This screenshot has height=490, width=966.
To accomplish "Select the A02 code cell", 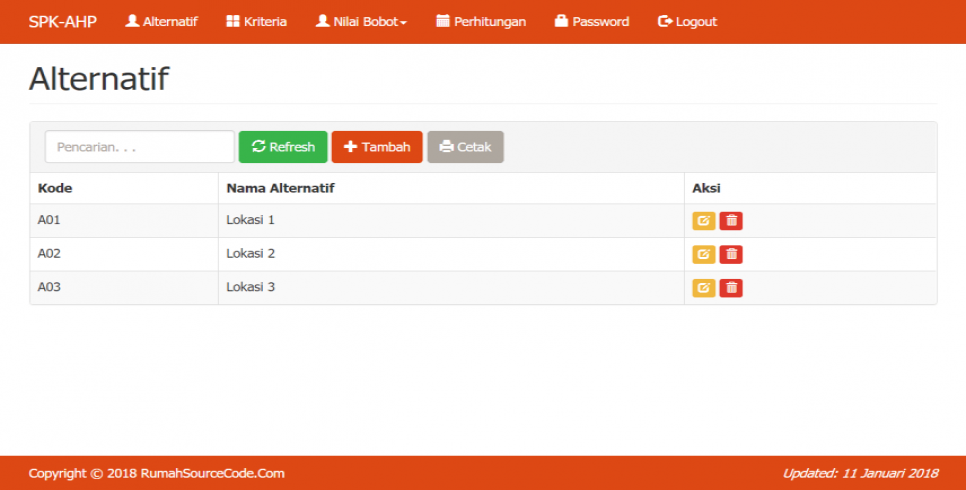I will pyautogui.click(x=124, y=254).
